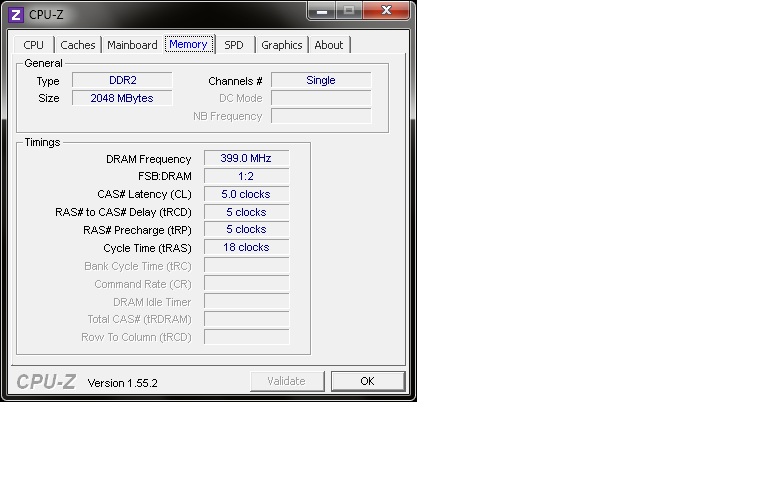Screen dimensions: 768x480
Task: Click the CPU-Z title bar text
Action: tap(46, 15)
